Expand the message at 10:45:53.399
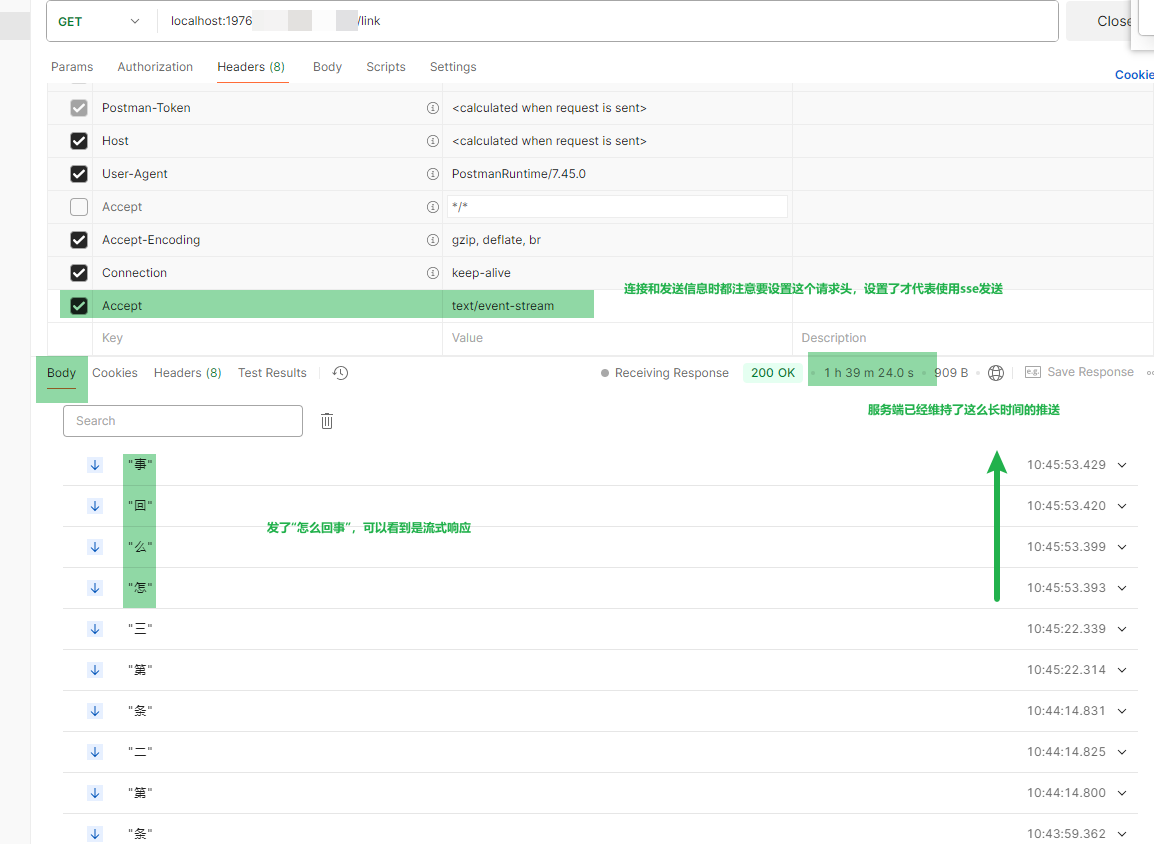This screenshot has width=1154, height=844. (1122, 547)
